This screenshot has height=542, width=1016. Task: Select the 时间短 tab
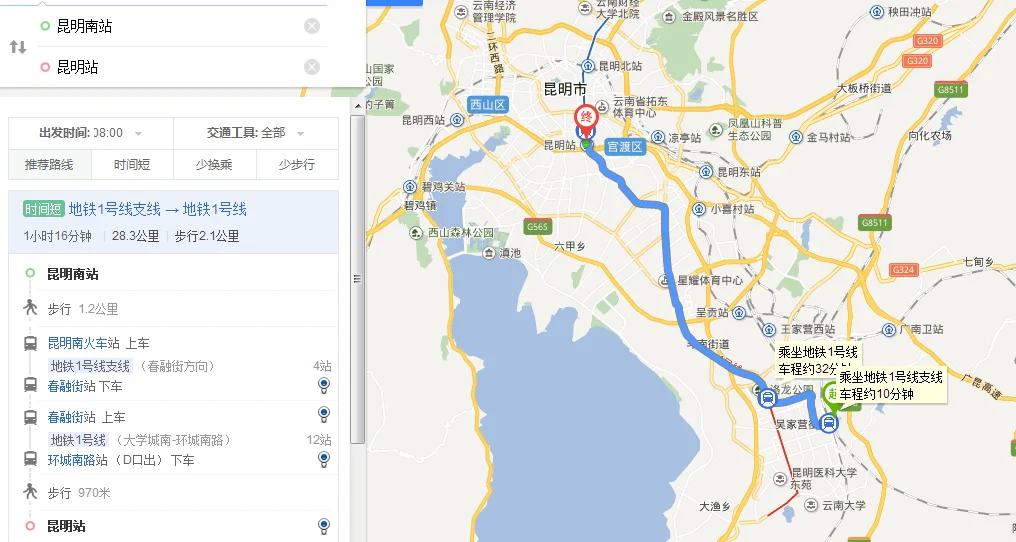132,165
